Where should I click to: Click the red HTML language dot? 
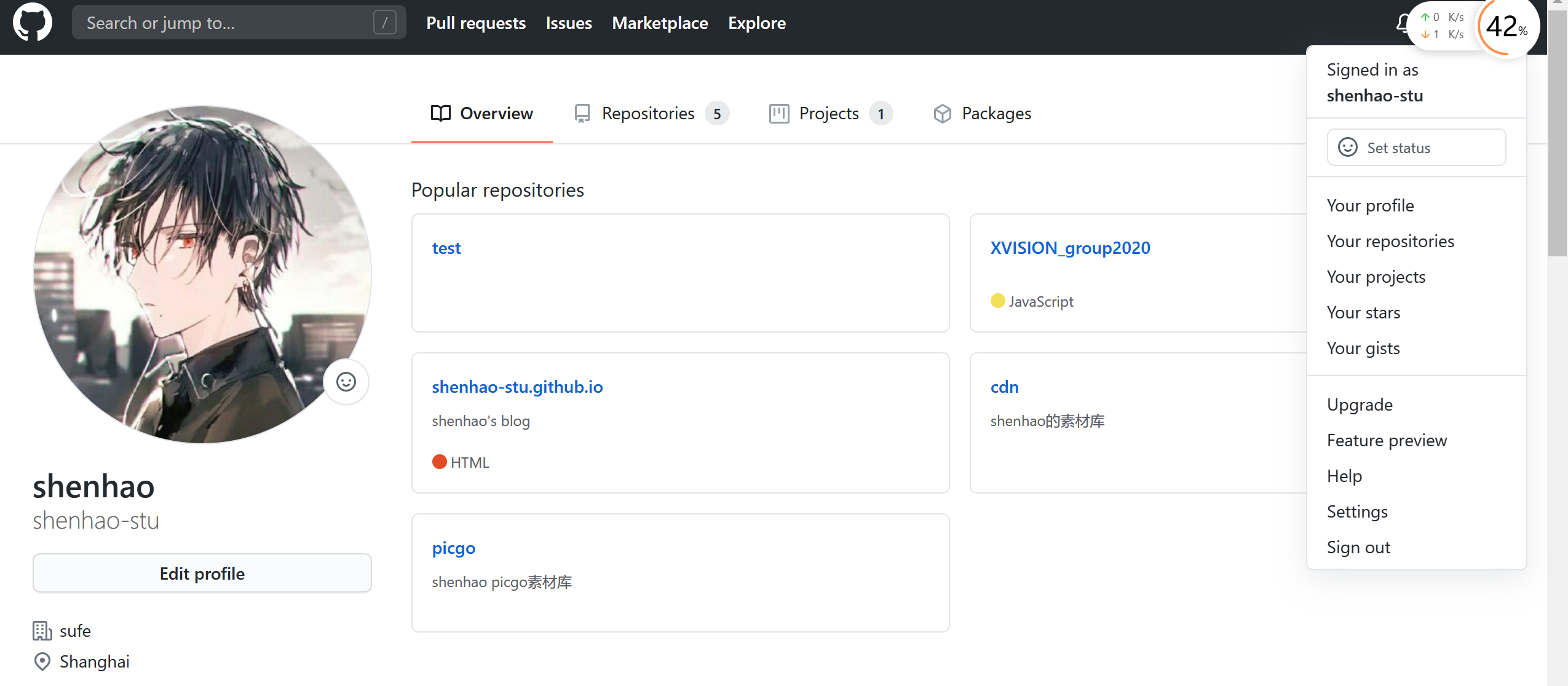439,462
